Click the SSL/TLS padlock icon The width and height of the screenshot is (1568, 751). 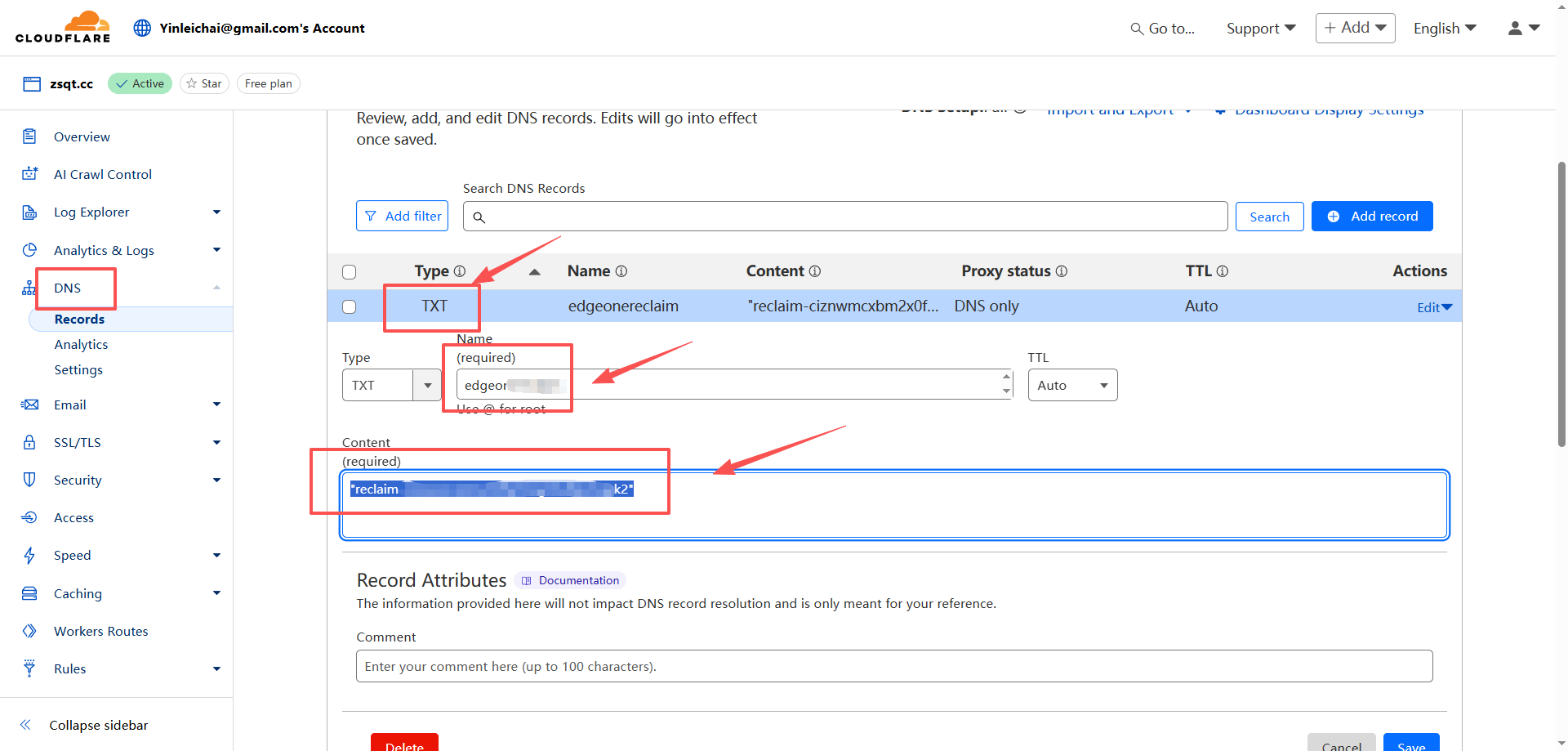pyautogui.click(x=29, y=442)
